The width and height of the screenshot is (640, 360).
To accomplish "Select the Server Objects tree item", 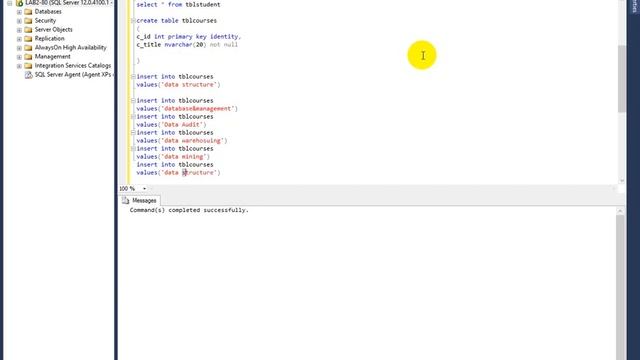I will (53, 30).
